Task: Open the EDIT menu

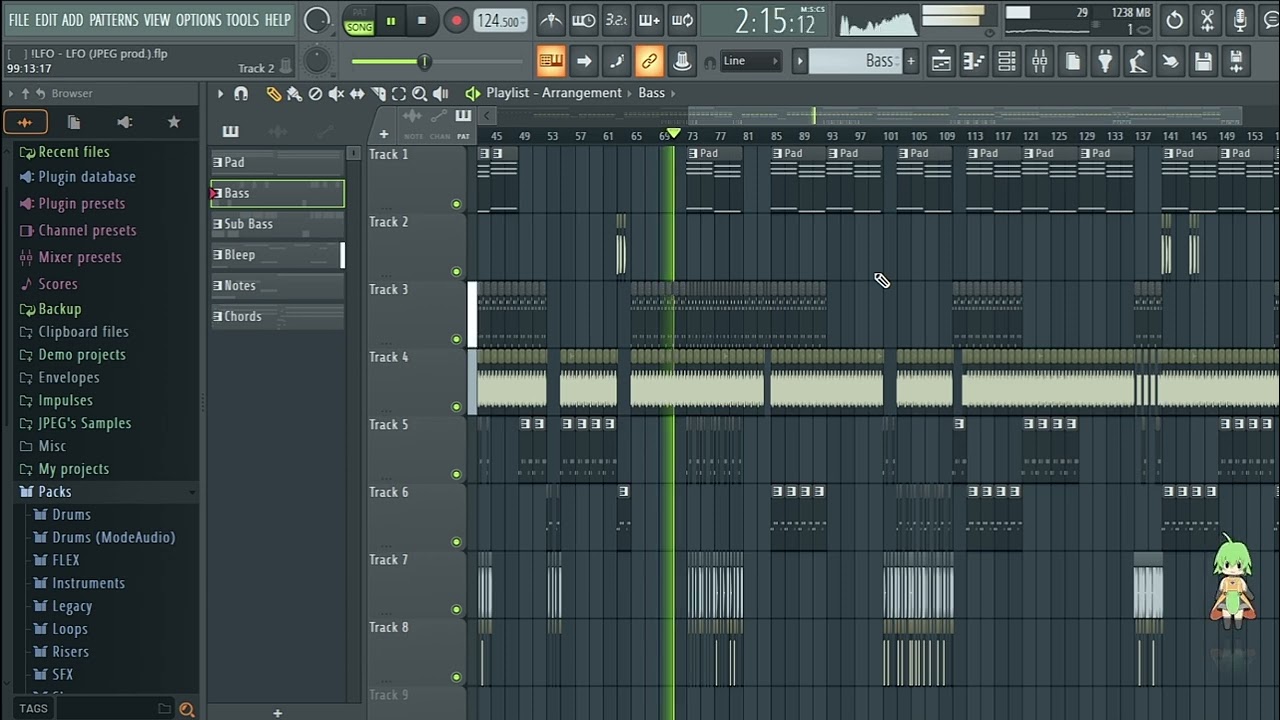Action: [x=46, y=20]
